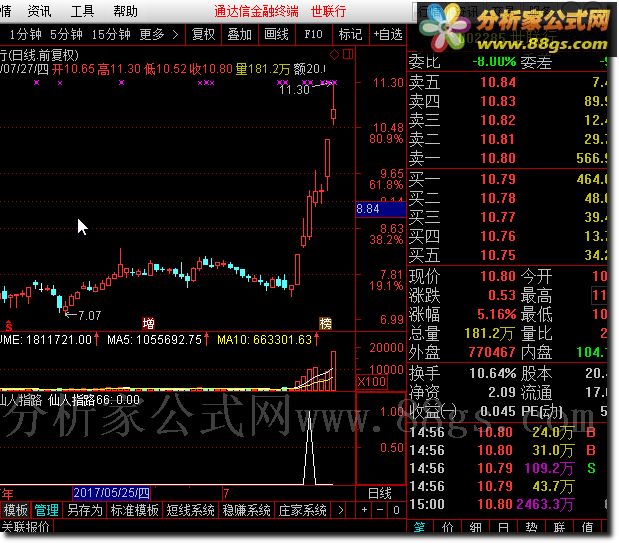Open template 管理 option

(46, 510)
